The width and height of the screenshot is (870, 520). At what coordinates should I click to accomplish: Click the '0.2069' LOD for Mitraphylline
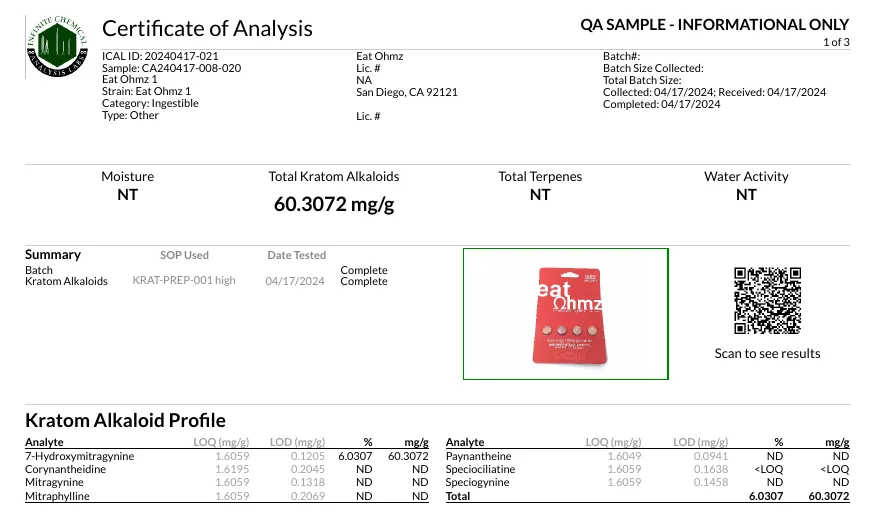308,496
